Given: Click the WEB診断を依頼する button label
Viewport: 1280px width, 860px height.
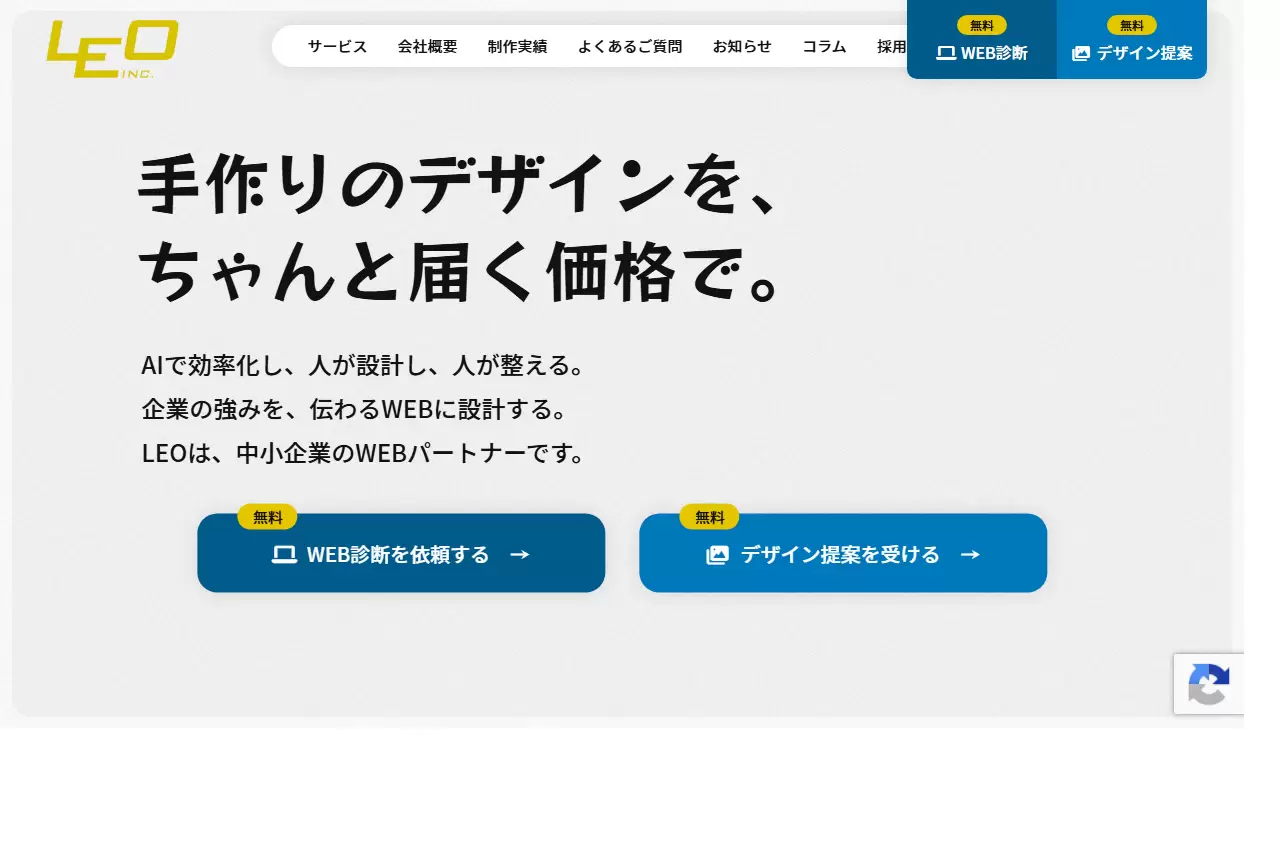Looking at the screenshot, I should pyautogui.click(x=398, y=554).
